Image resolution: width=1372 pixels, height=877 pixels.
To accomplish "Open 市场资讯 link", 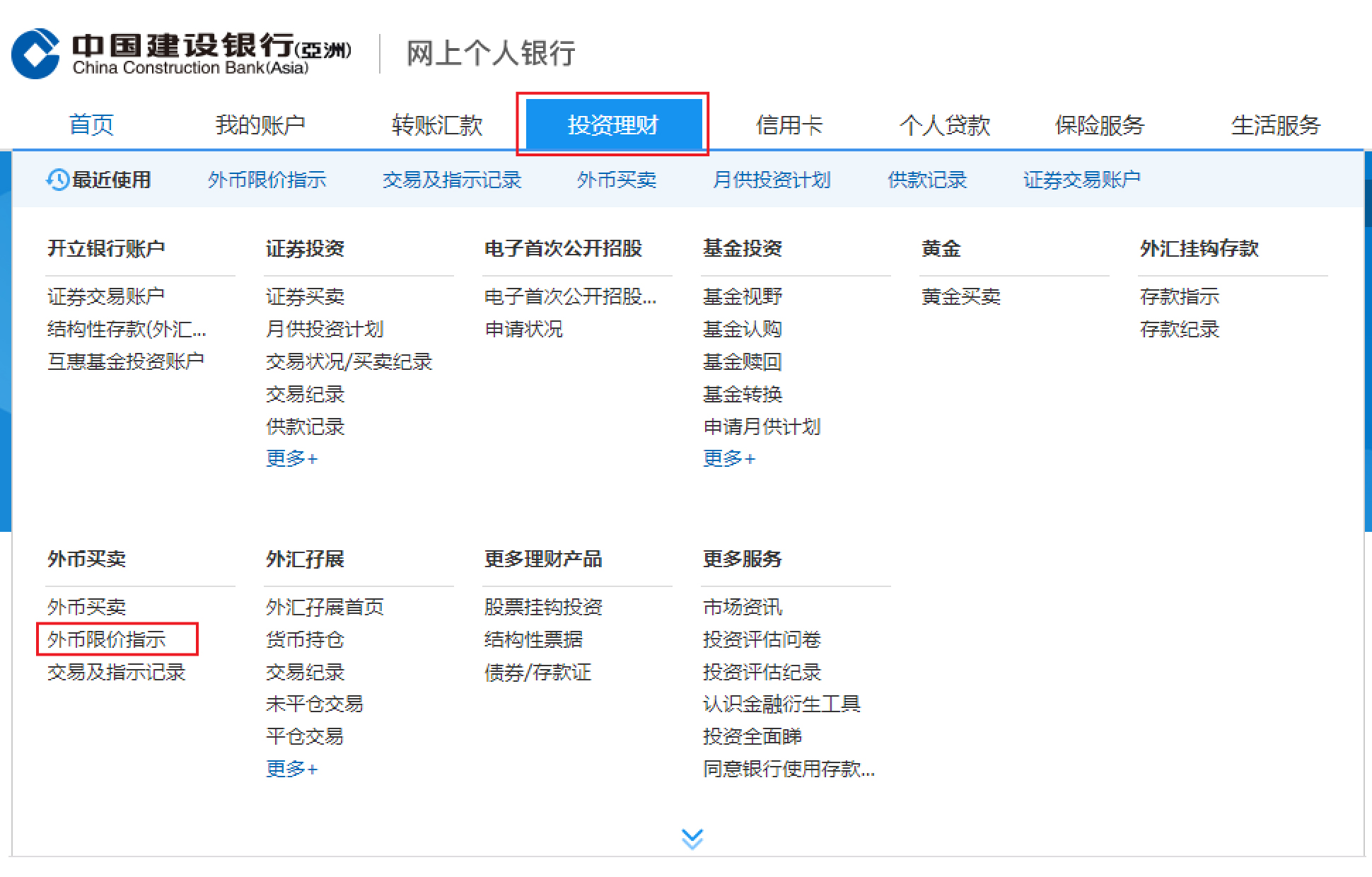I will 743,607.
